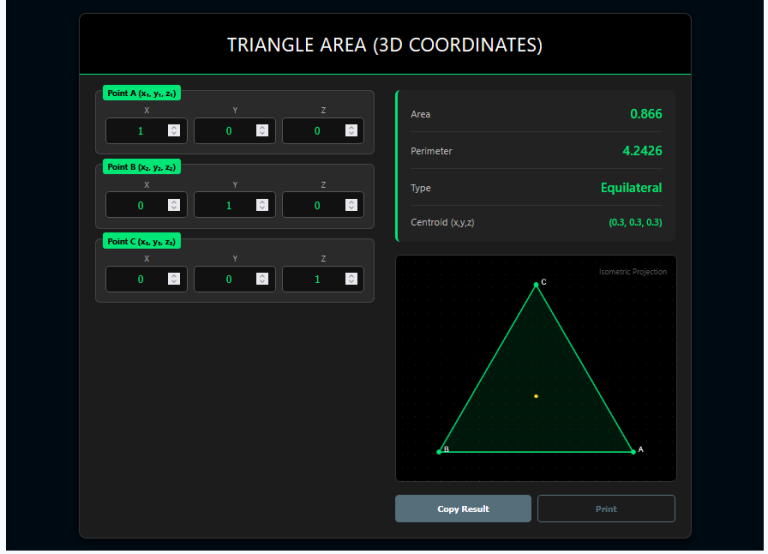The width and height of the screenshot is (768, 554).
Task: Use the spinner on Point A X field
Action: tap(174, 130)
